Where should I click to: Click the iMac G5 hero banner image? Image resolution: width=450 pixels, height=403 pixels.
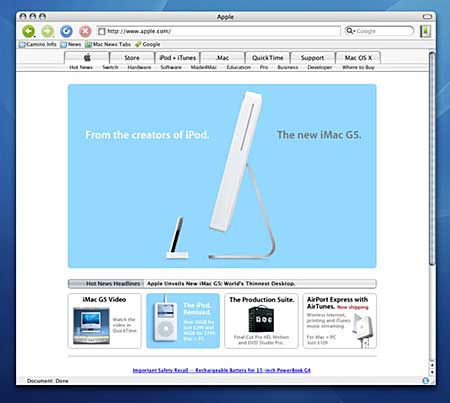tap(222, 176)
